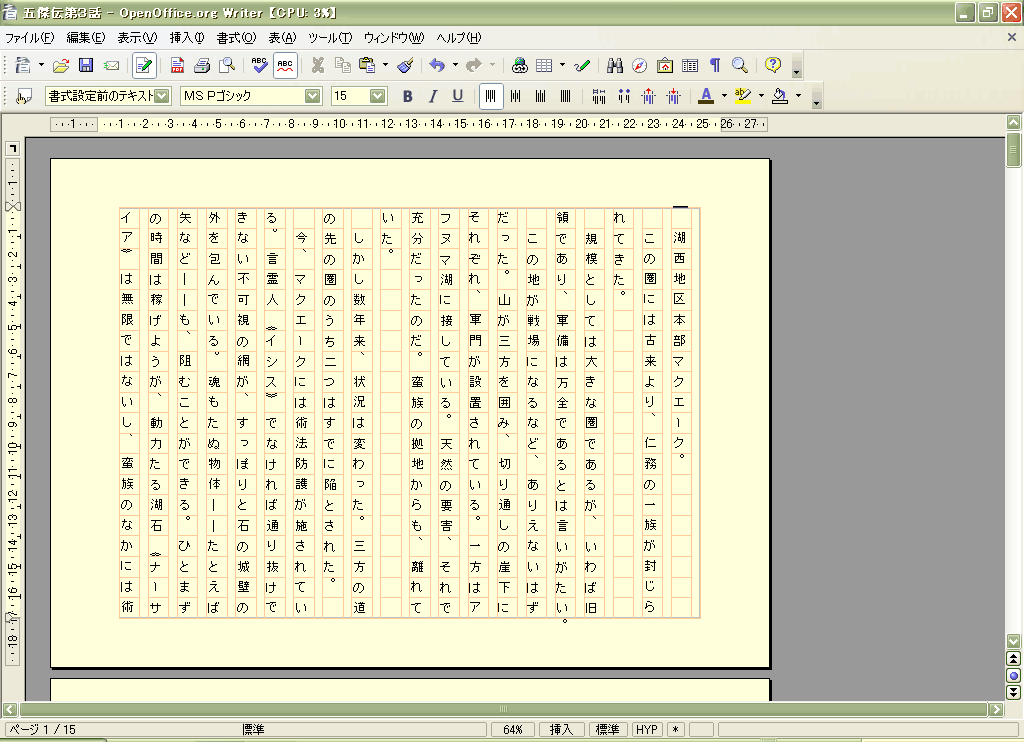Viewport: 1024px width, 742px height.
Task: Click the horizontal scrollbar right arrow
Action: coord(996,709)
